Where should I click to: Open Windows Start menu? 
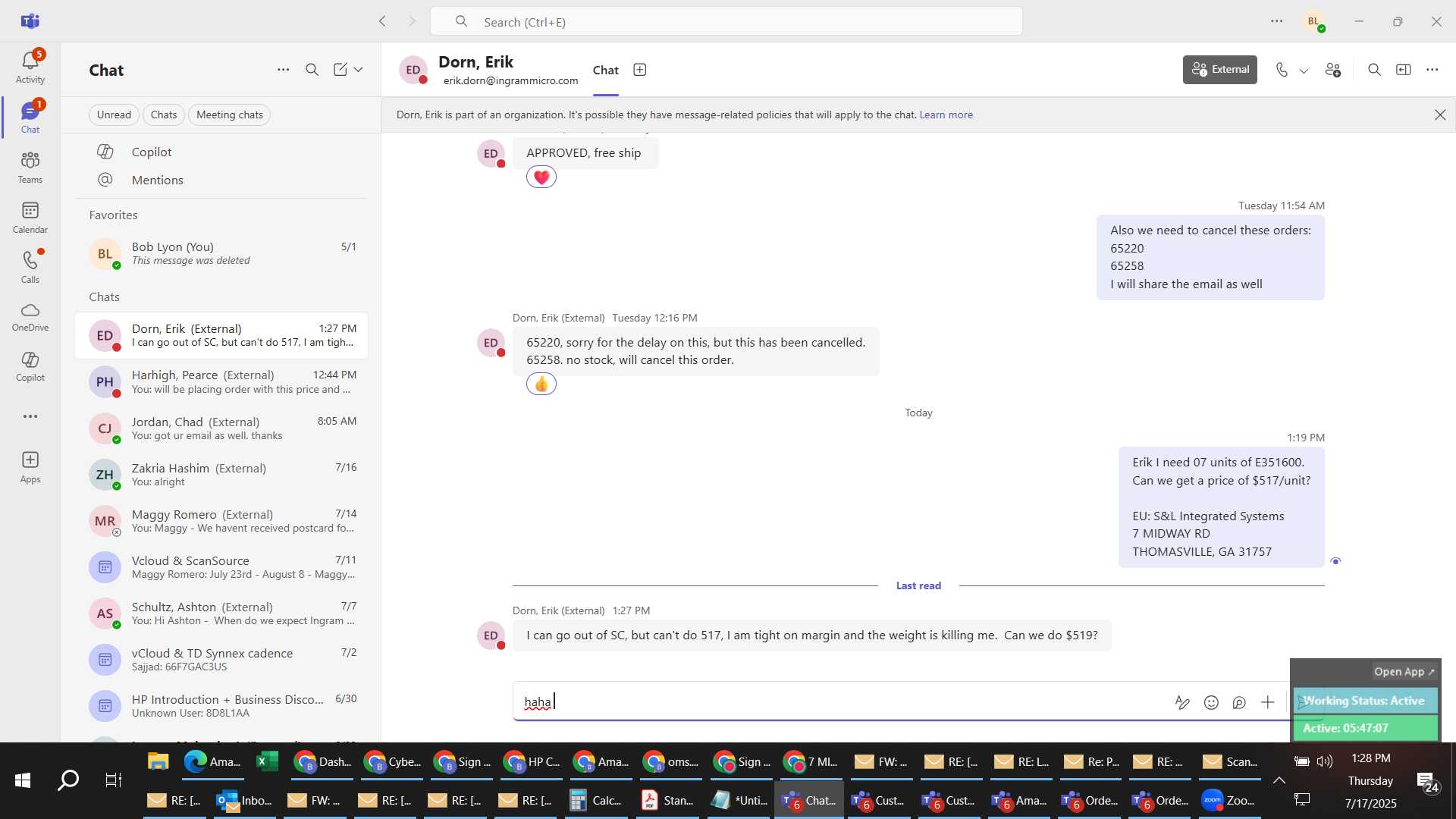click(23, 780)
